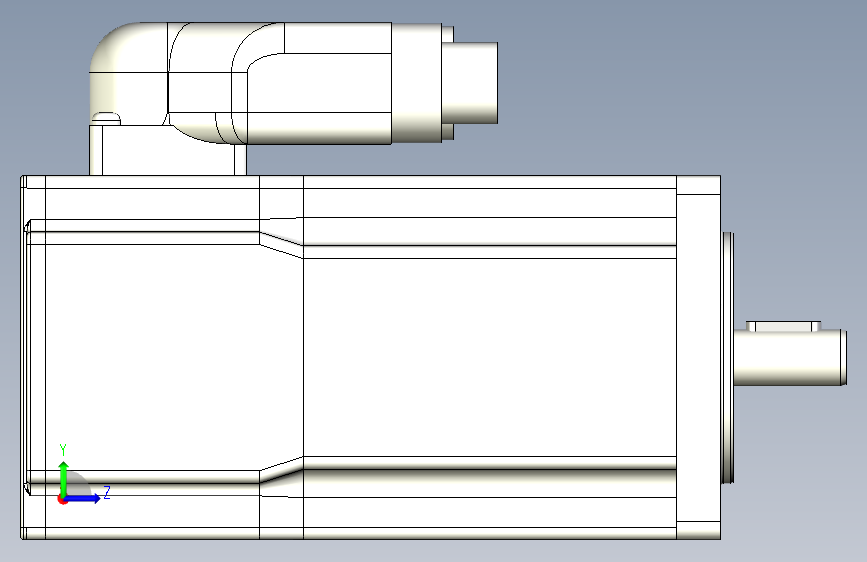Select the circular pilot boss behind the shaft
Viewport: 867px width, 562px height.
tap(728, 357)
